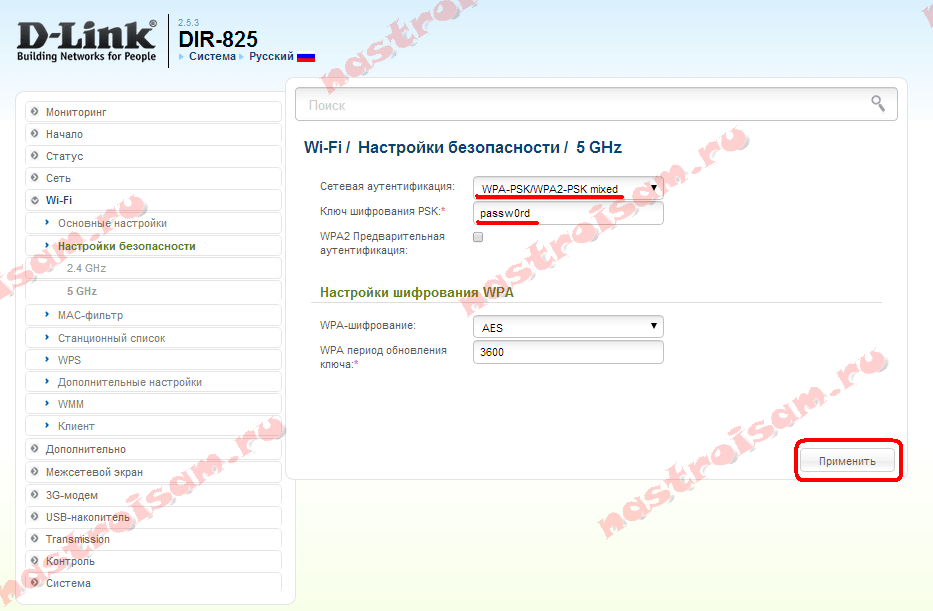Open the Дополнительно menu section

(85, 450)
